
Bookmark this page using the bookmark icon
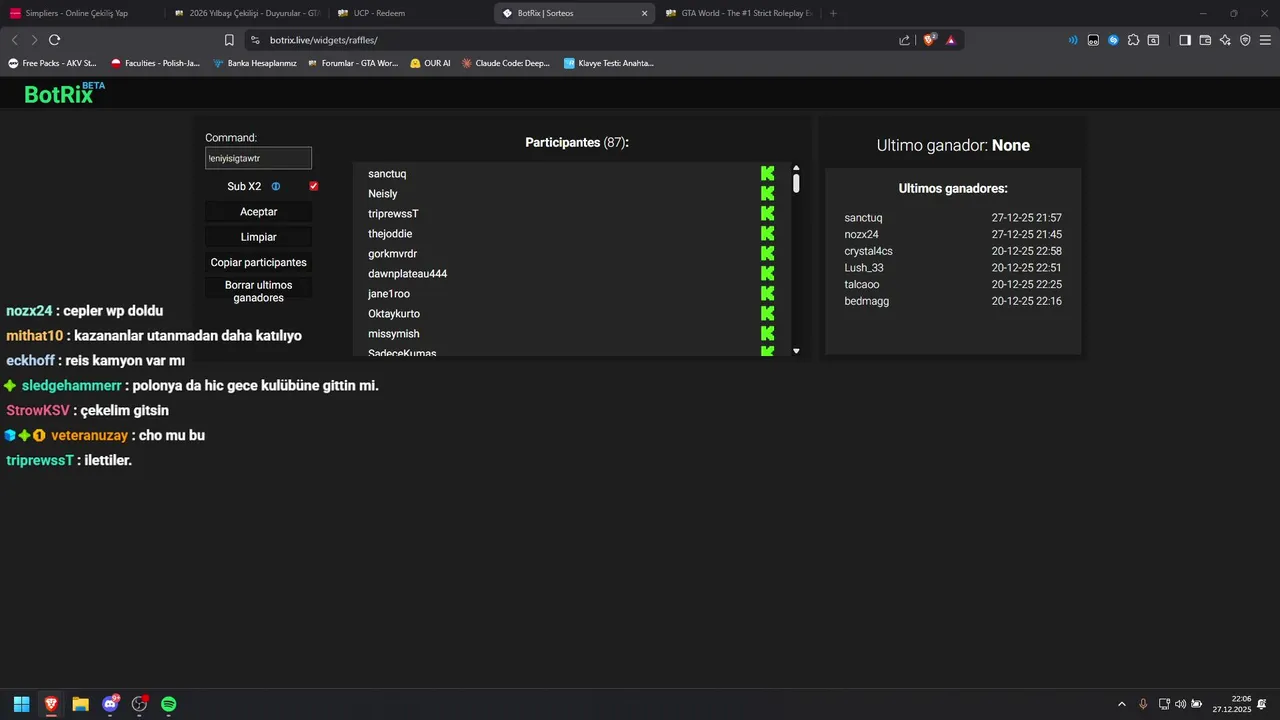pyautogui.click(x=229, y=40)
